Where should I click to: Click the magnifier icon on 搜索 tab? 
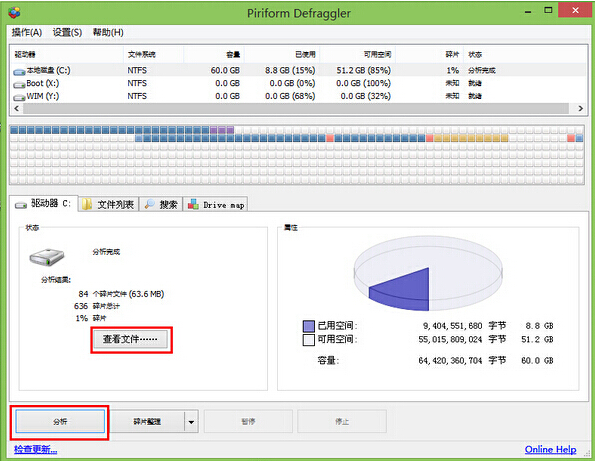coord(150,204)
